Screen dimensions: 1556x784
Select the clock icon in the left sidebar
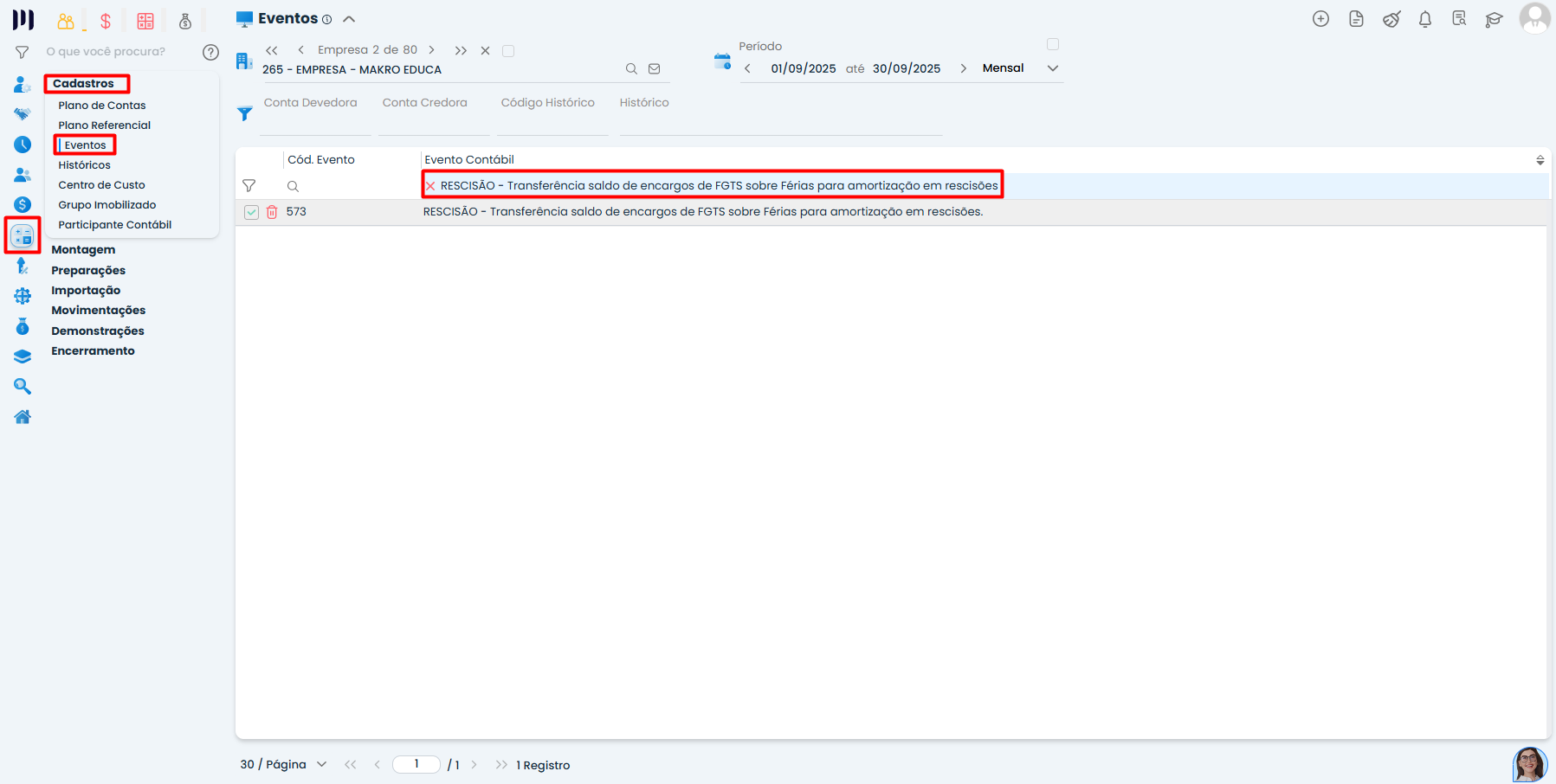pyautogui.click(x=23, y=145)
